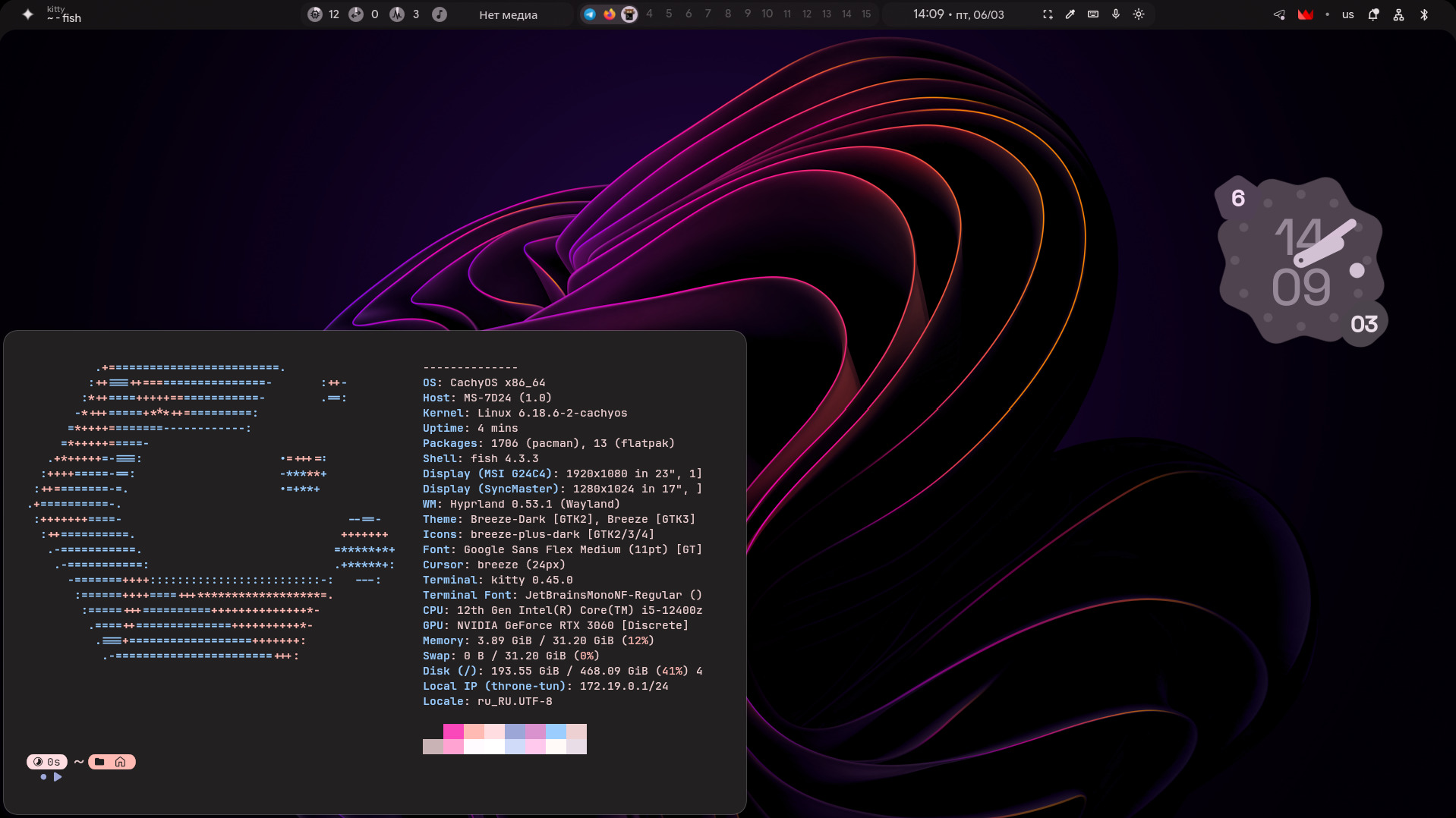Switch to the Firefox workspace icon
The height and width of the screenshot is (818, 1456).
(610, 14)
